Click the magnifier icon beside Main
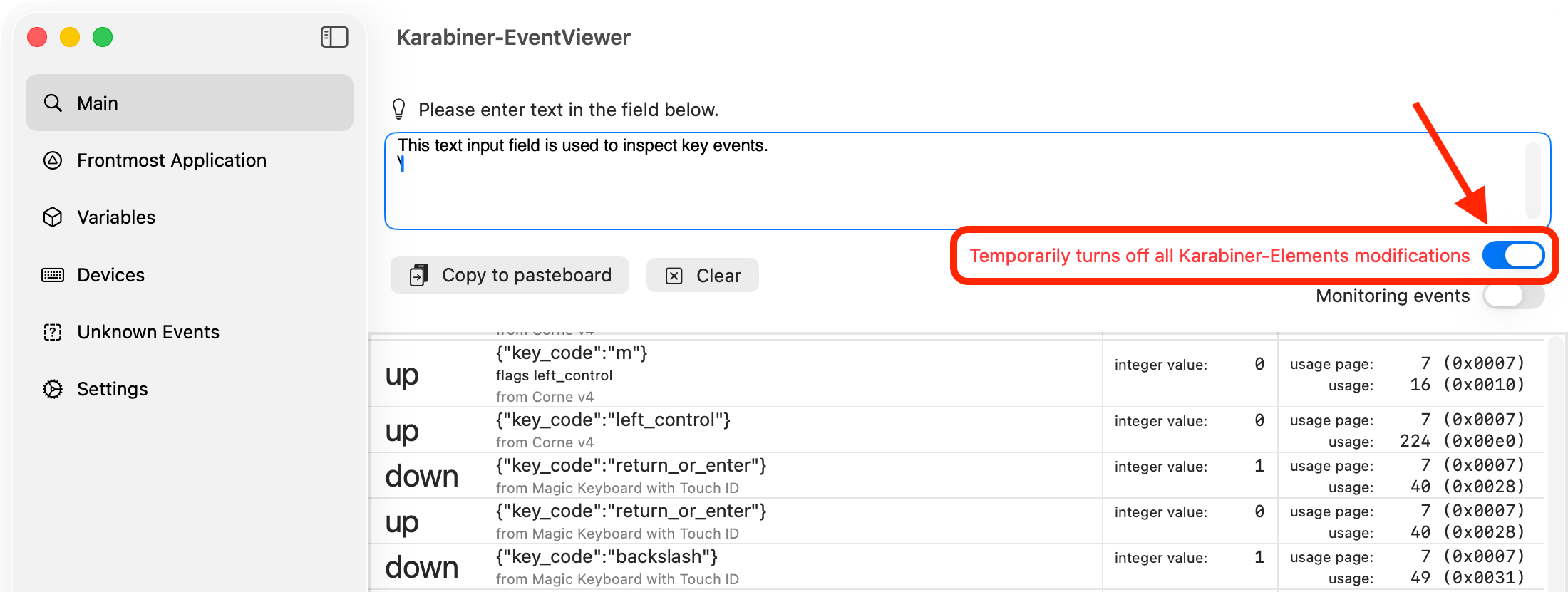Screen dimensions: 1568x592 click(53, 103)
